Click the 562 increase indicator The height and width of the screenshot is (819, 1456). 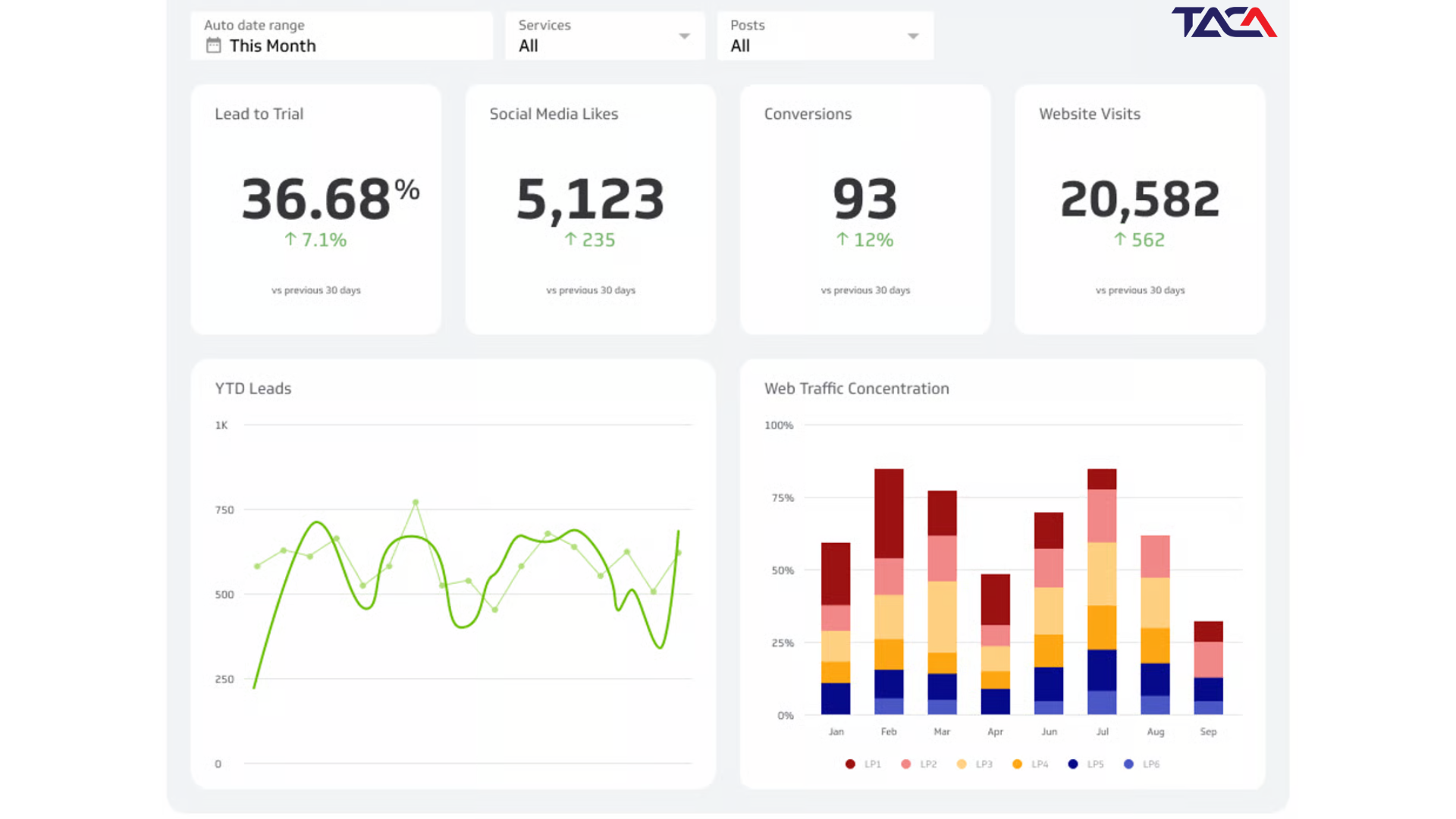pyautogui.click(x=1139, y=240)
